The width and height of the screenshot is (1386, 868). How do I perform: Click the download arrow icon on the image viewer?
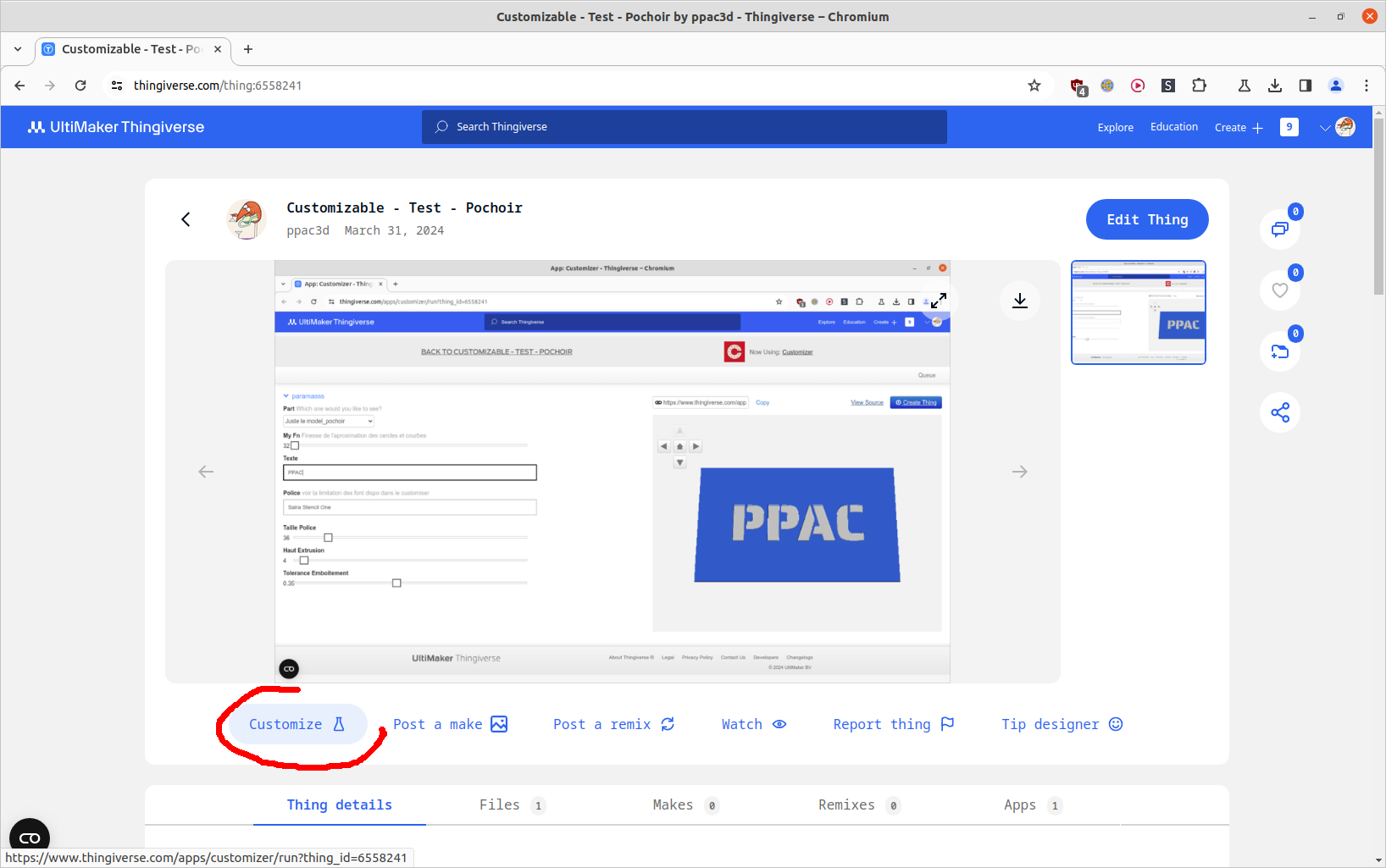pyautogui.click(x=1020, y=301)
